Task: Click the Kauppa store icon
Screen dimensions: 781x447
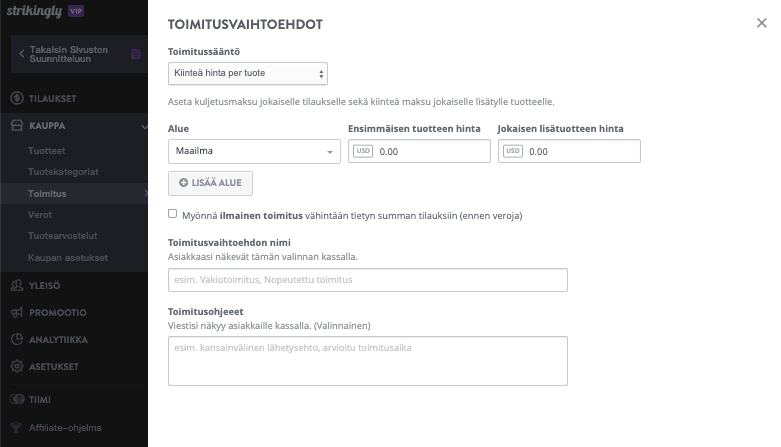Action: (17, 125)
